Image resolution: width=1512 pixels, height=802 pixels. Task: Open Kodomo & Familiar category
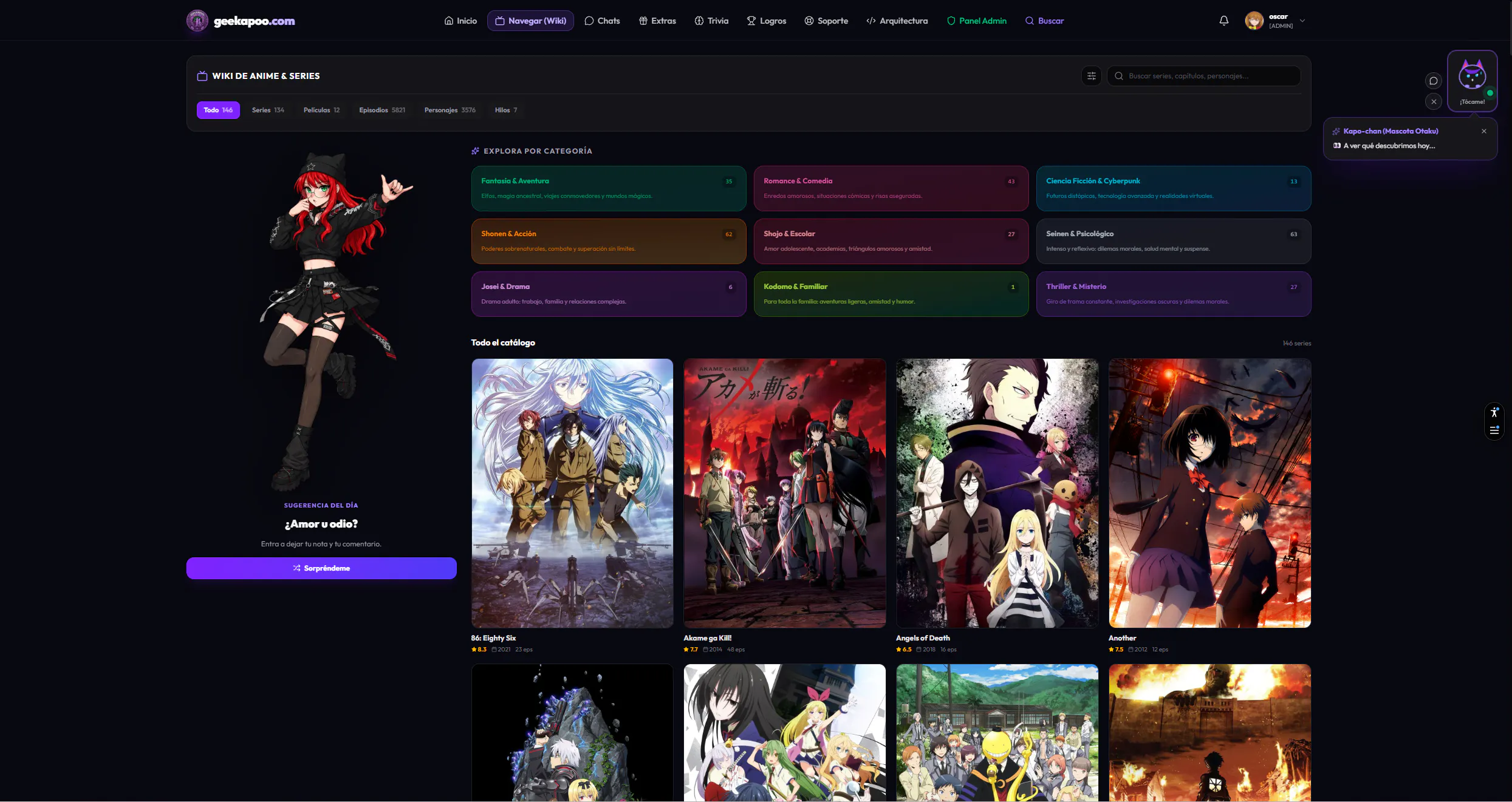(x=891, y=294)
